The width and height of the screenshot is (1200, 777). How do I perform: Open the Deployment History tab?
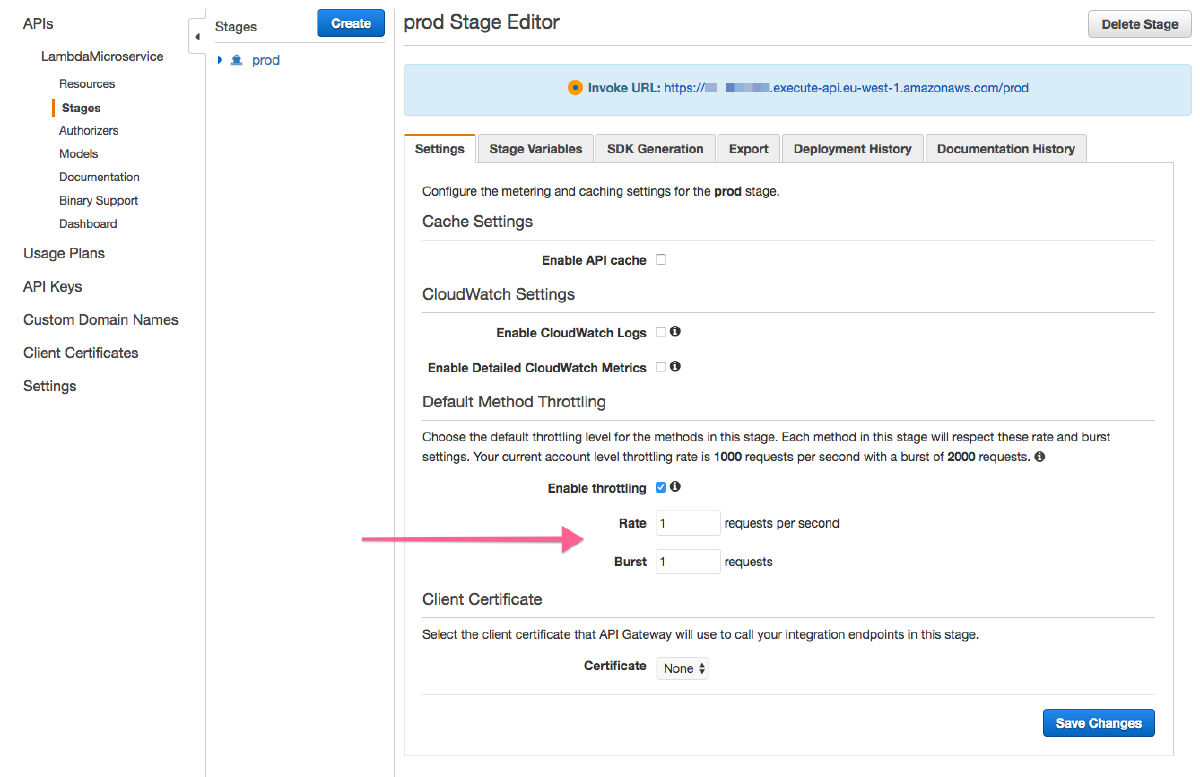point(852,148)
